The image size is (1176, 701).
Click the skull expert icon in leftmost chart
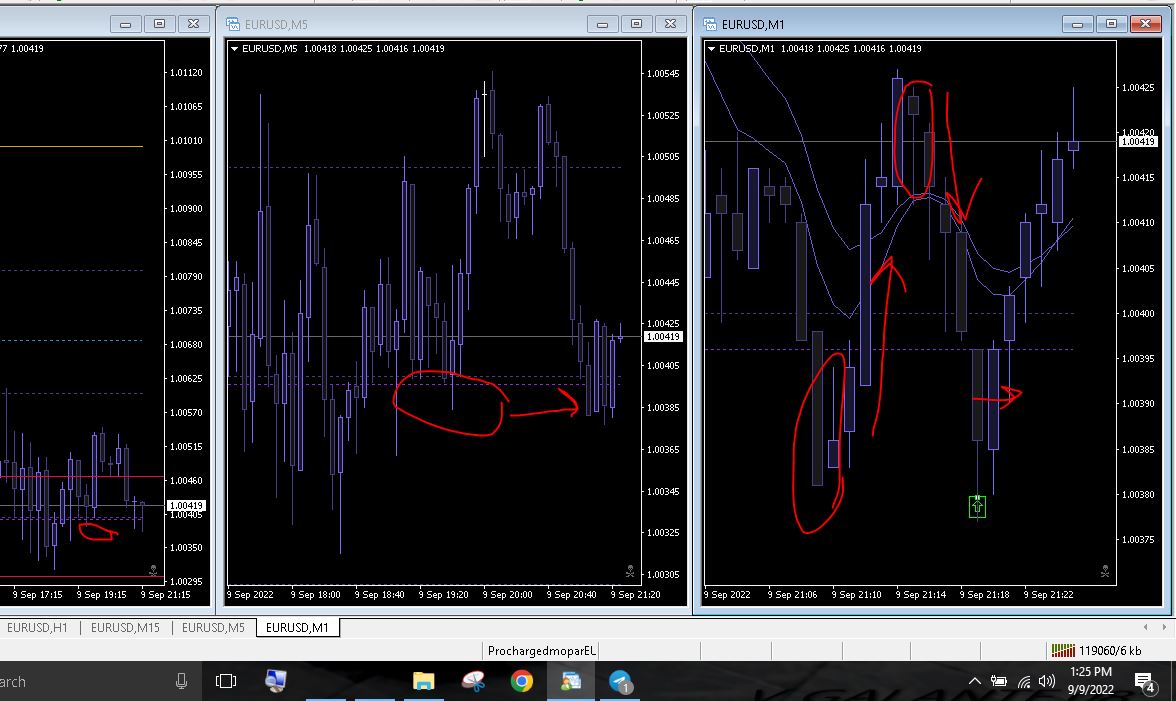(153, 571)
